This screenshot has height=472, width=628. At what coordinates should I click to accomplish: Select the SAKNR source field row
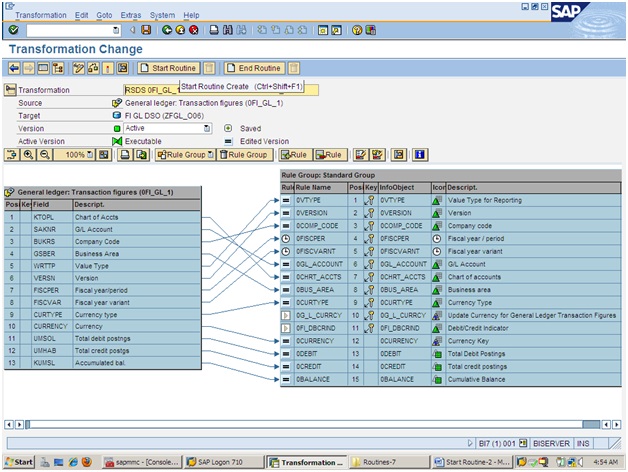coord(103,229)
